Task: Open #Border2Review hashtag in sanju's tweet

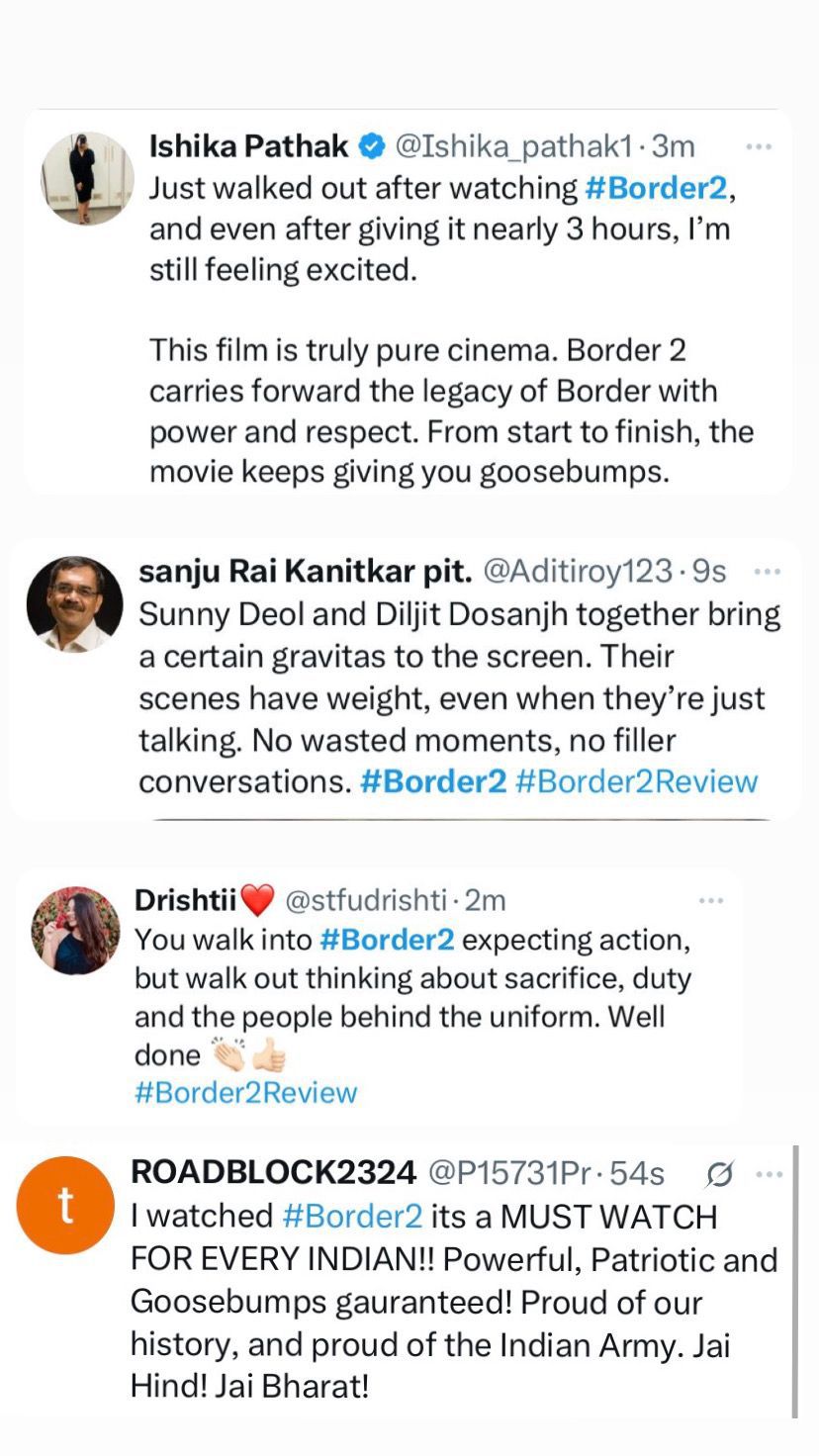Action: click(x=636, y=781)
